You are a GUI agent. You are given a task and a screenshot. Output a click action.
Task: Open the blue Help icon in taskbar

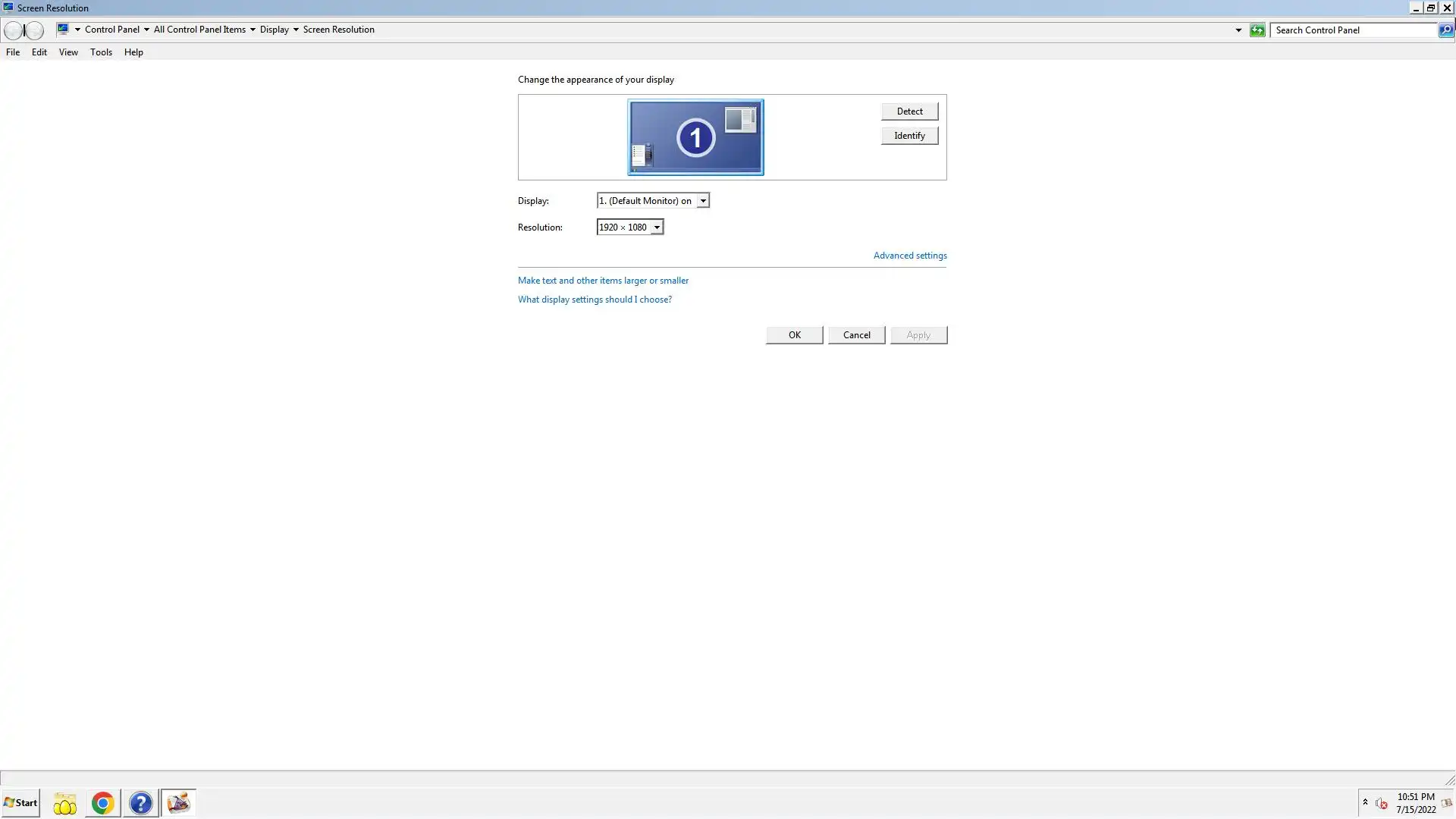click(140, 803)
